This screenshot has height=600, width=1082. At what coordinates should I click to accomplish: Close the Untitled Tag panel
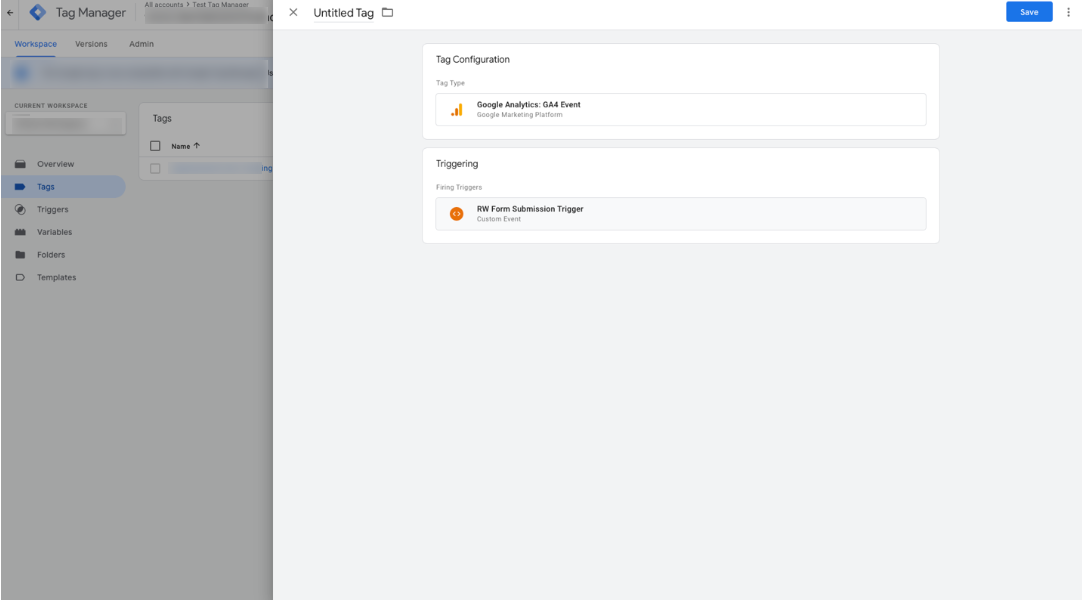(x=293, y=12)
